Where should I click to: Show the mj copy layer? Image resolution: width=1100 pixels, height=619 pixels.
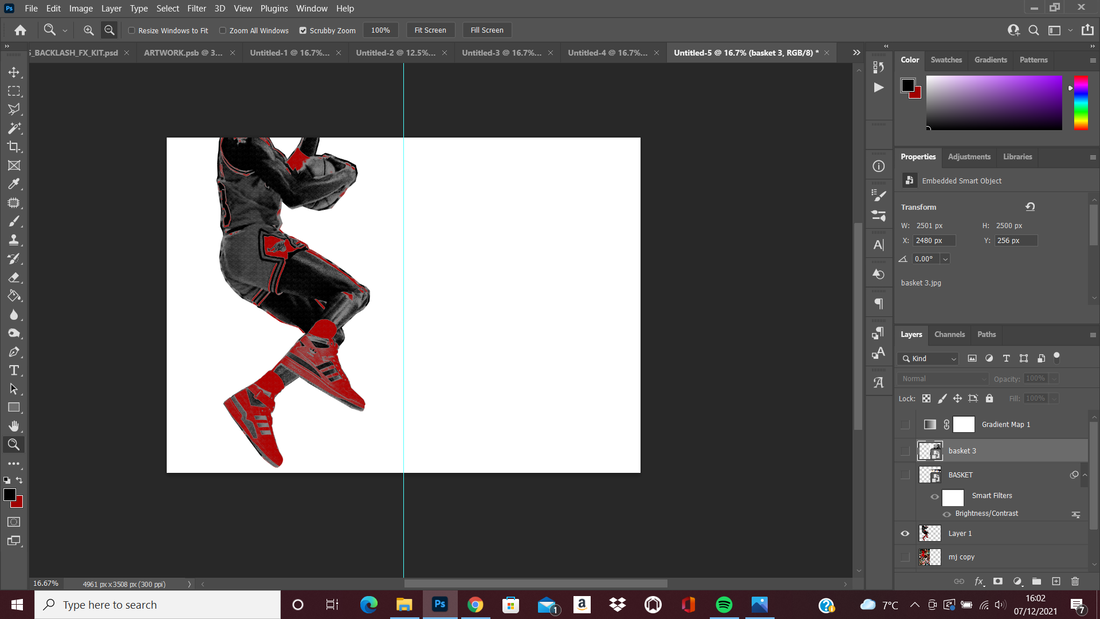(905, 557)
